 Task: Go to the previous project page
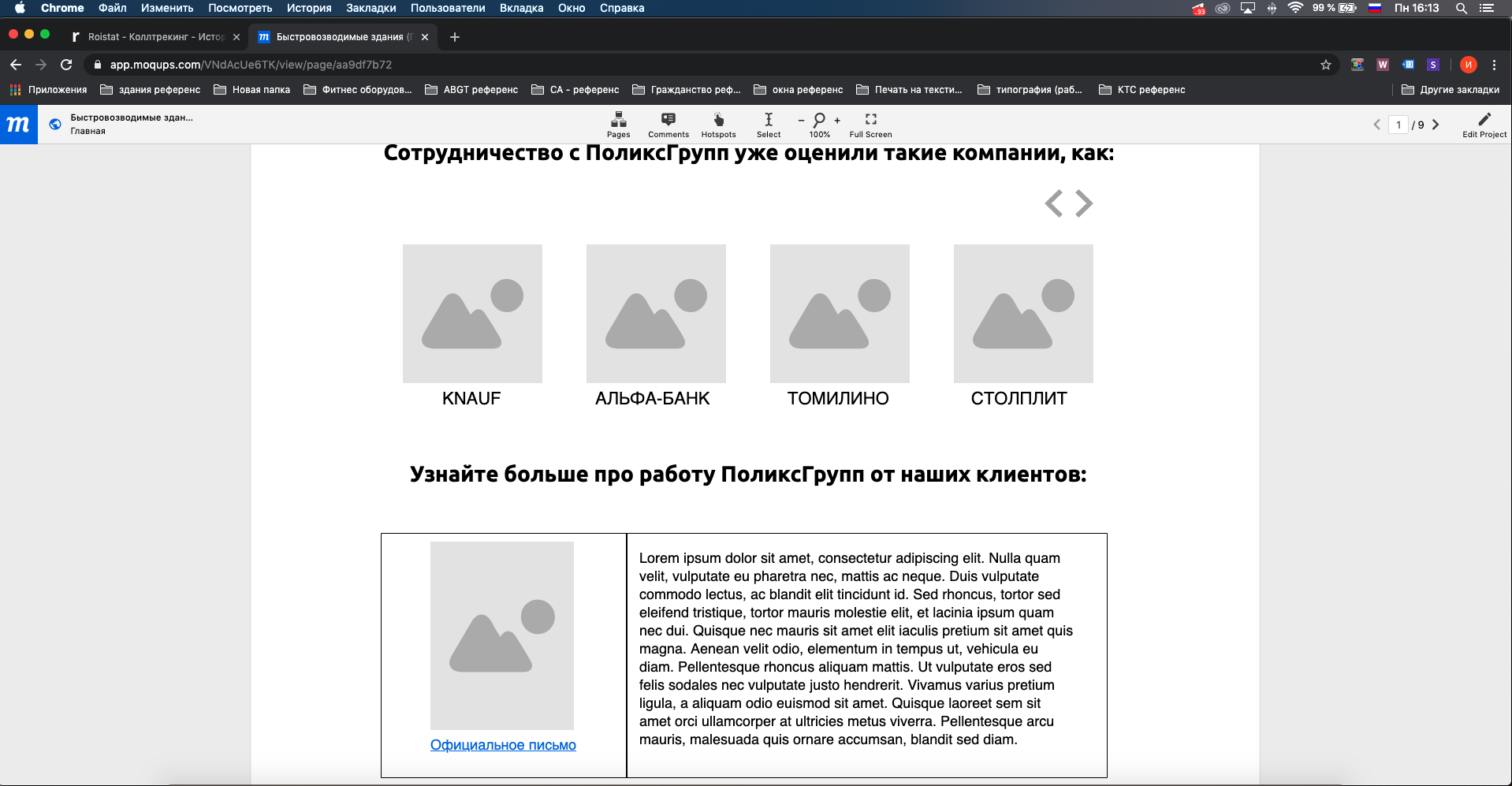[1377, 125]
